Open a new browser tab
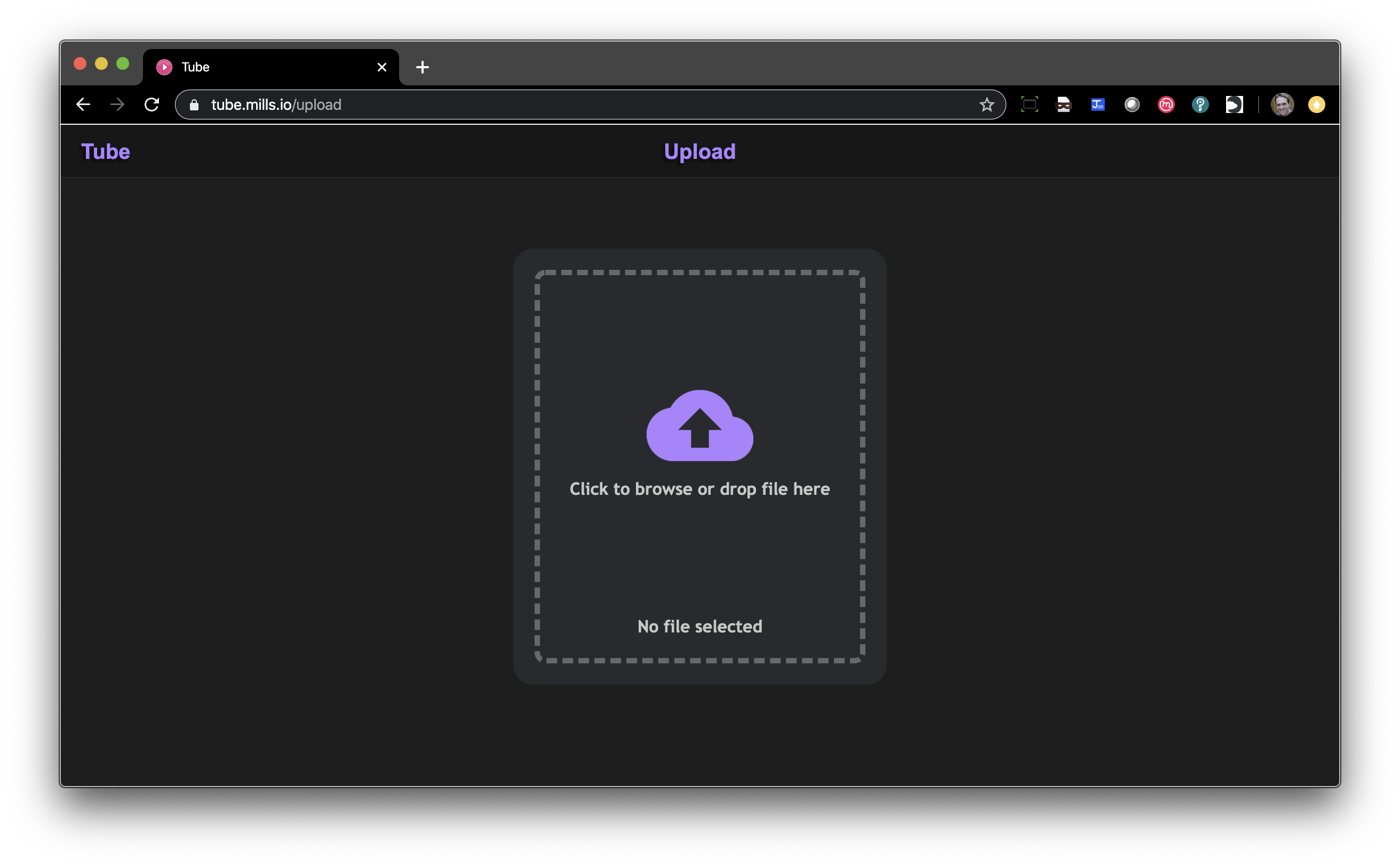Image resolution: width=1400 pixels, height=866 pixels. point(423,68)
